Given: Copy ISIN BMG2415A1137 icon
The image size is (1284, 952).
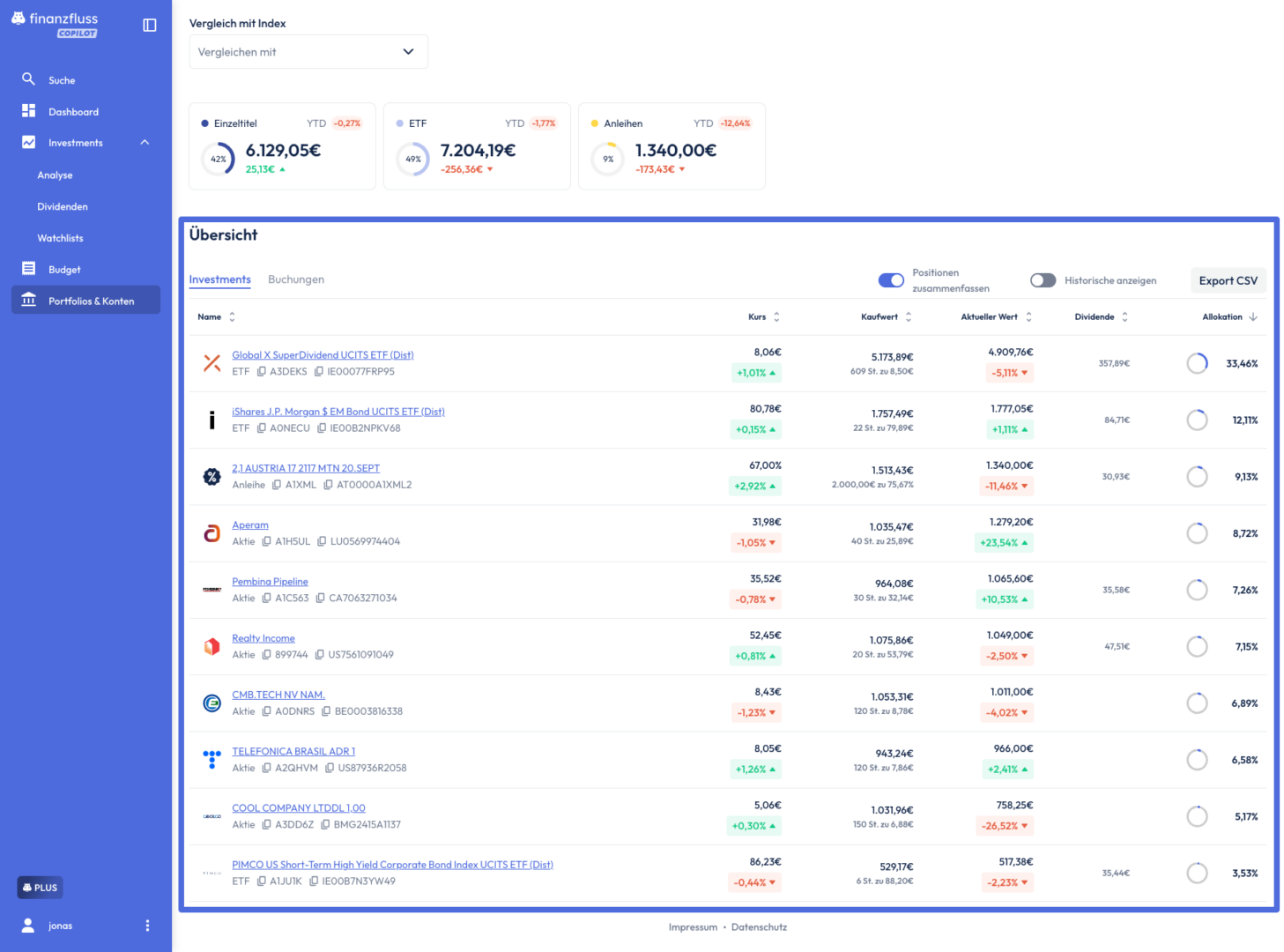Looking at the screenshot, I should pyautogui.click(x=325, y=824).
